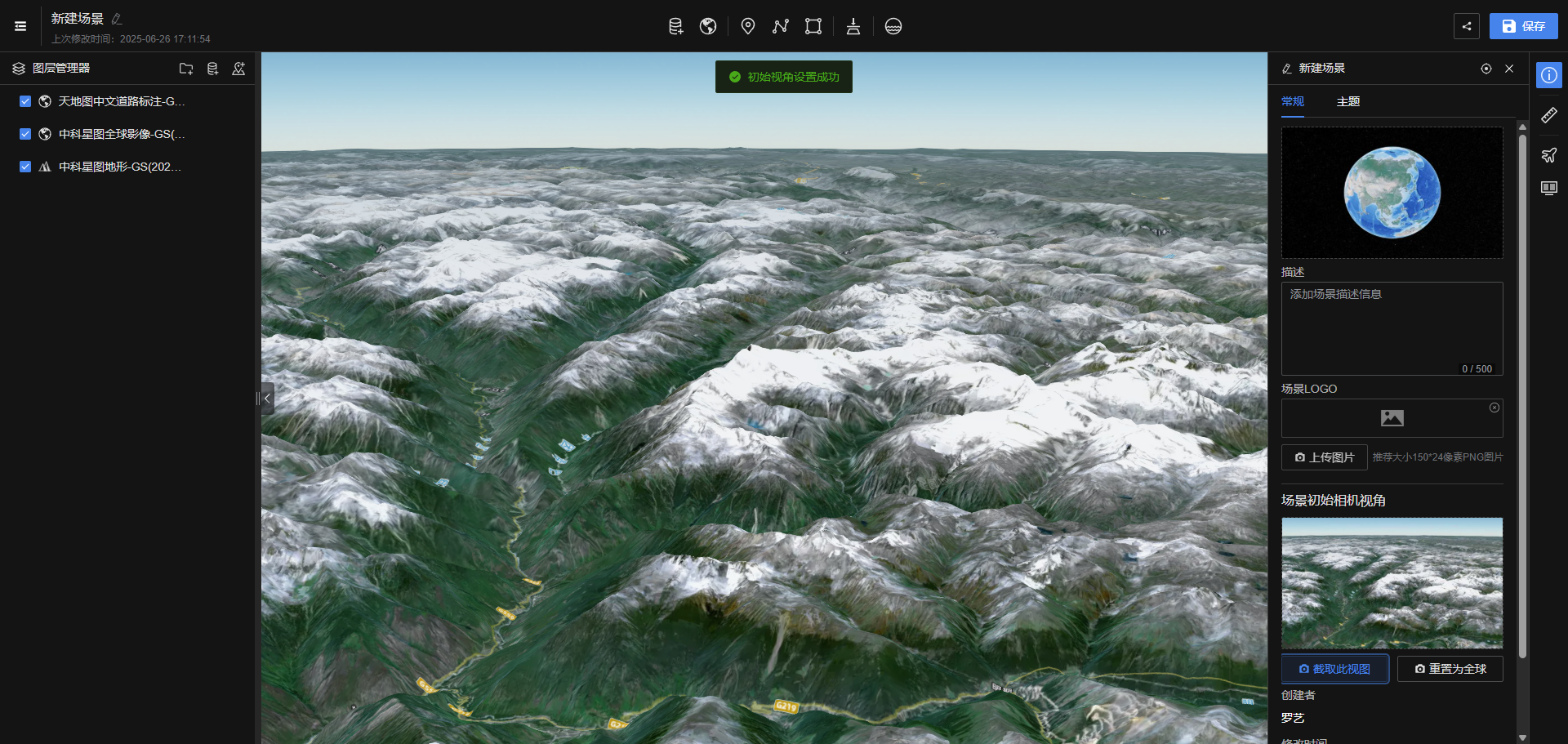Select the point drawing tool in the toolbar
This screenshot has width=1568, height=744.
[x=747, y=26]
